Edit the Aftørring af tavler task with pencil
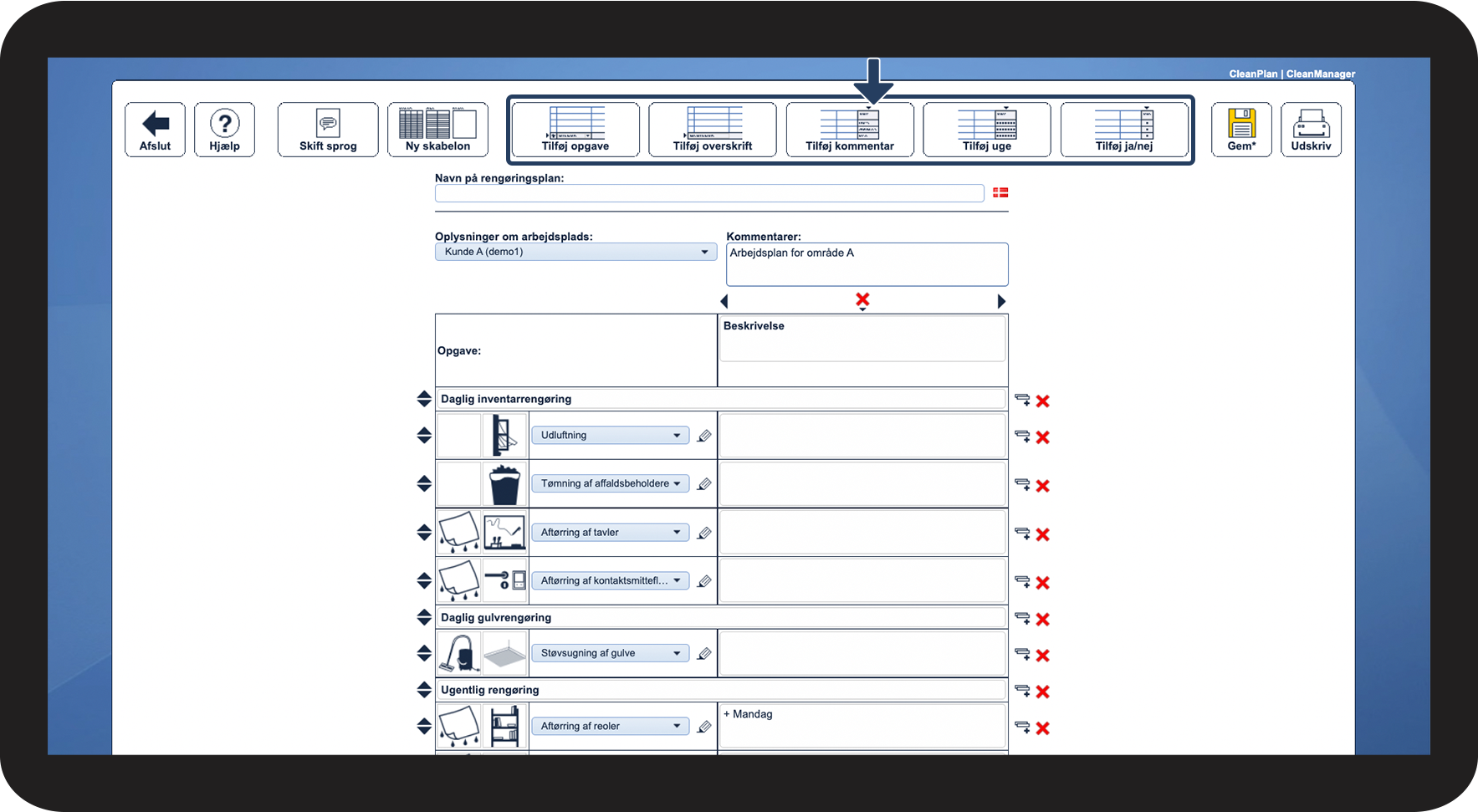This screenshot has width=1478, height=812. [x=704, y=533]
